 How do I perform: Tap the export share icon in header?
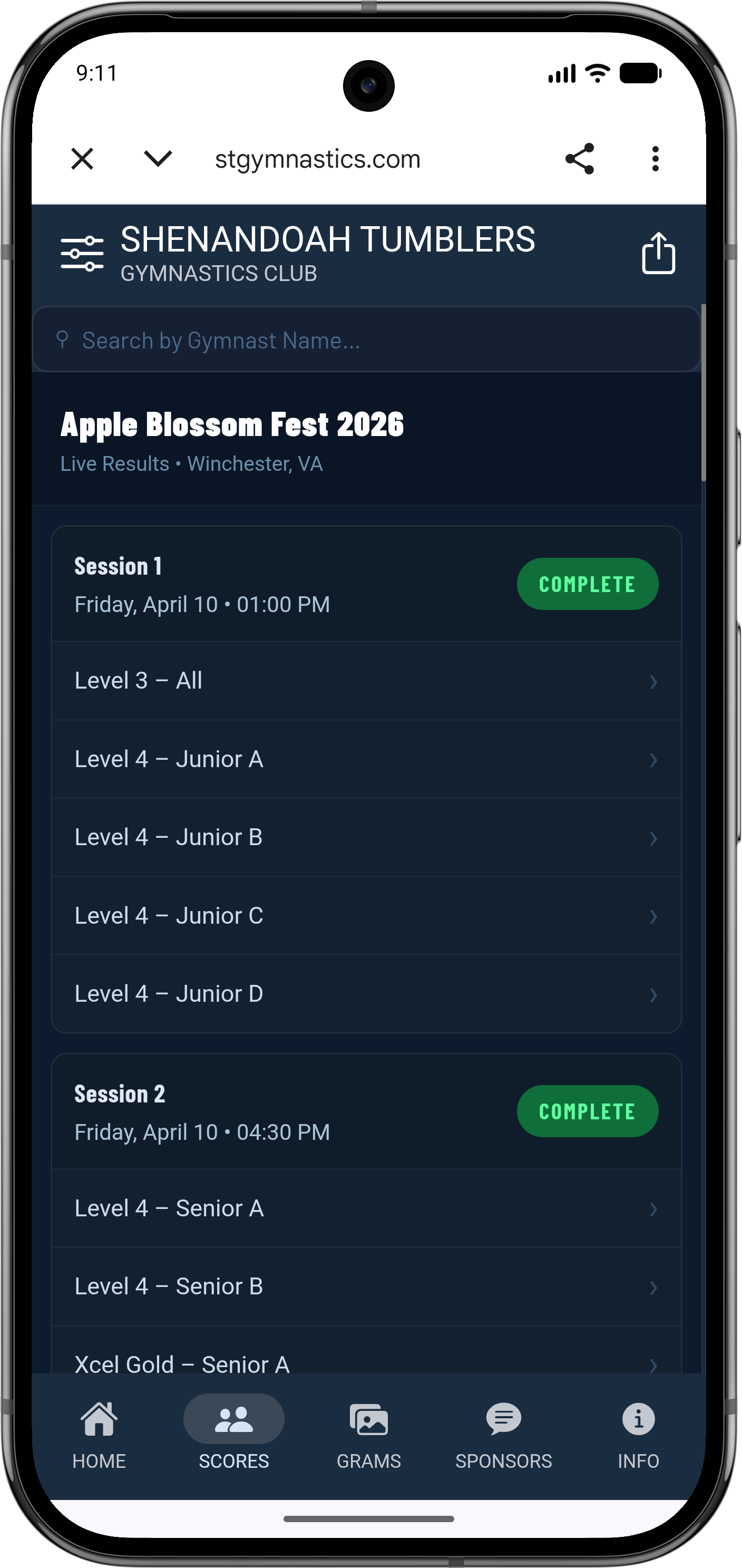658,253
